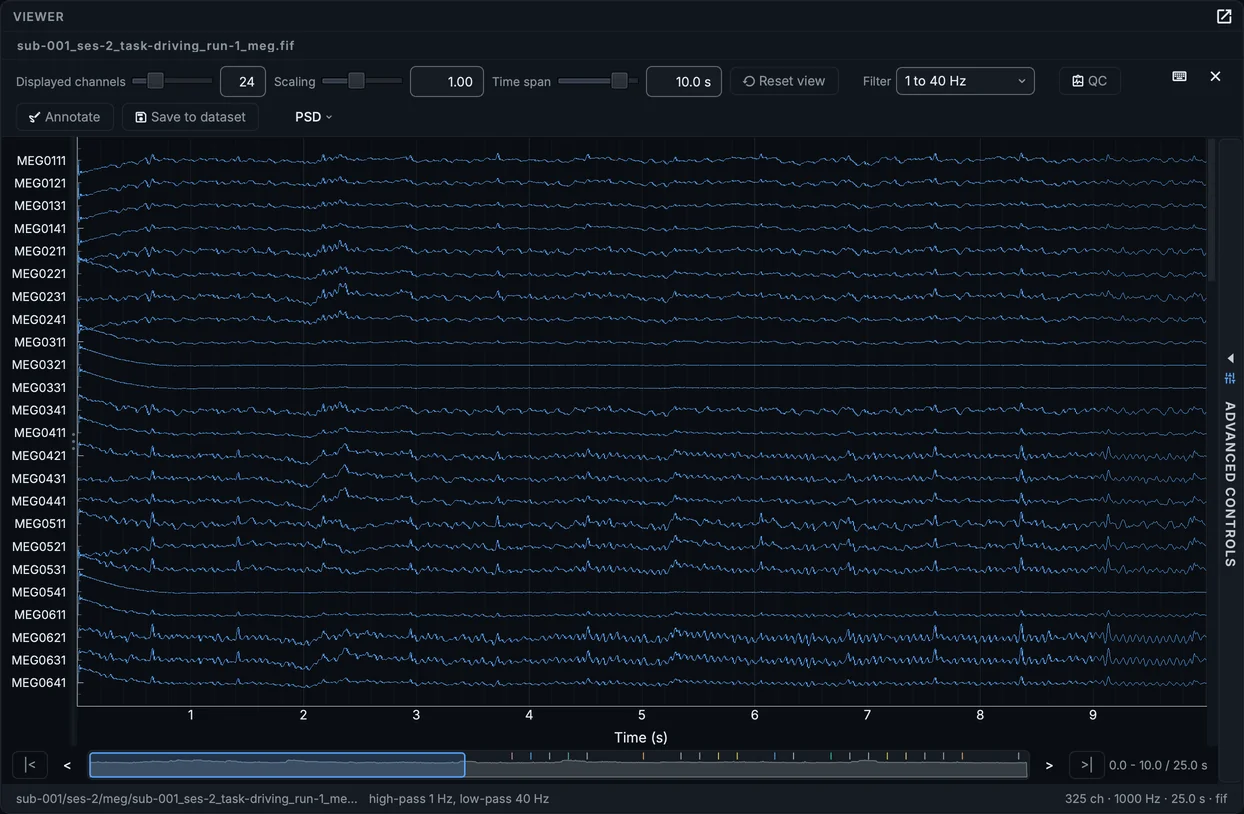Click the QC button

pyautogui.click(x=1089, y=81)
